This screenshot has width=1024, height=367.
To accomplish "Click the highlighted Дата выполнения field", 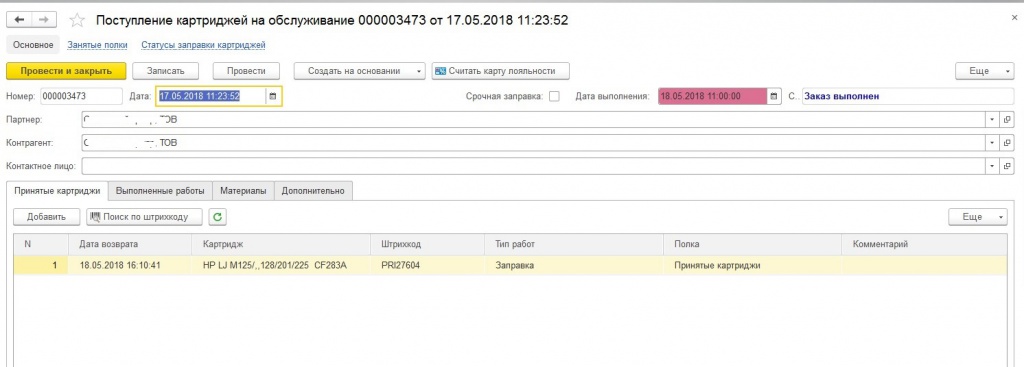I will [x=712, y=96].
